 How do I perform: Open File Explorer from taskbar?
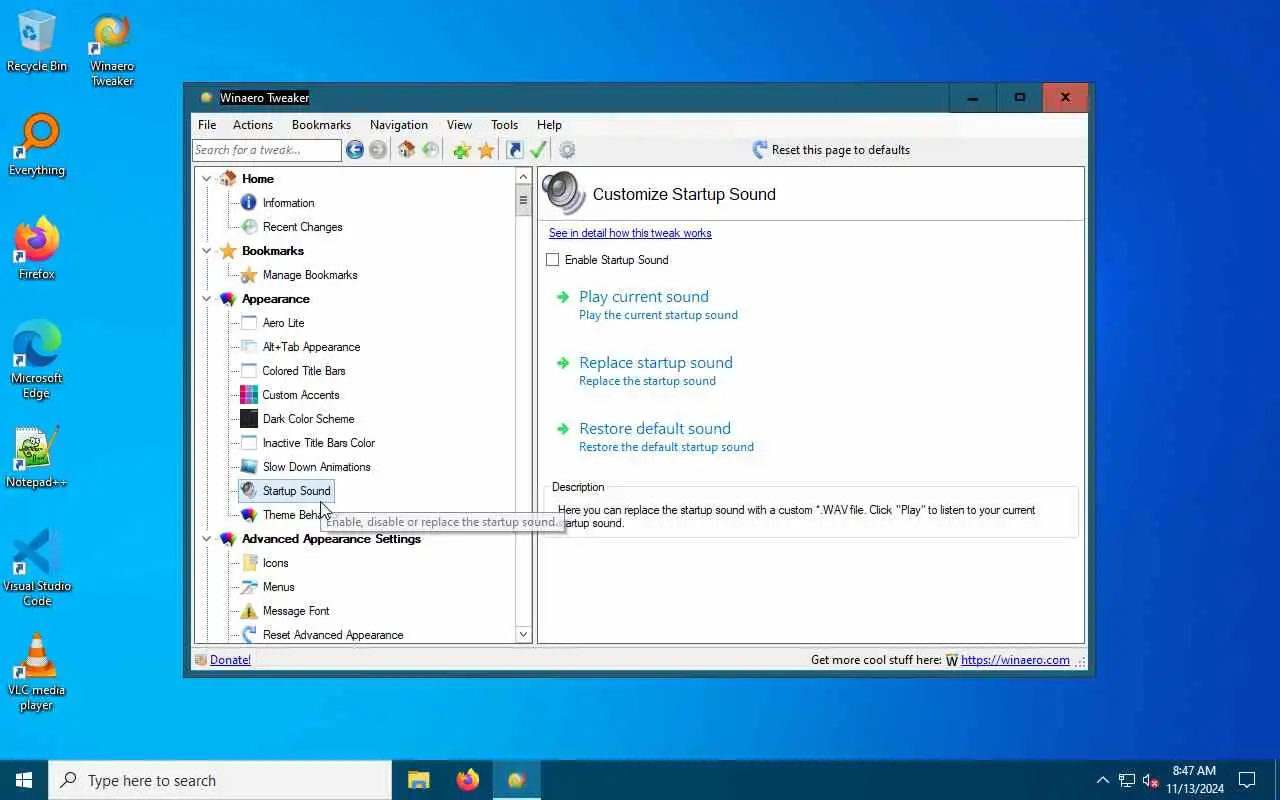419,780
